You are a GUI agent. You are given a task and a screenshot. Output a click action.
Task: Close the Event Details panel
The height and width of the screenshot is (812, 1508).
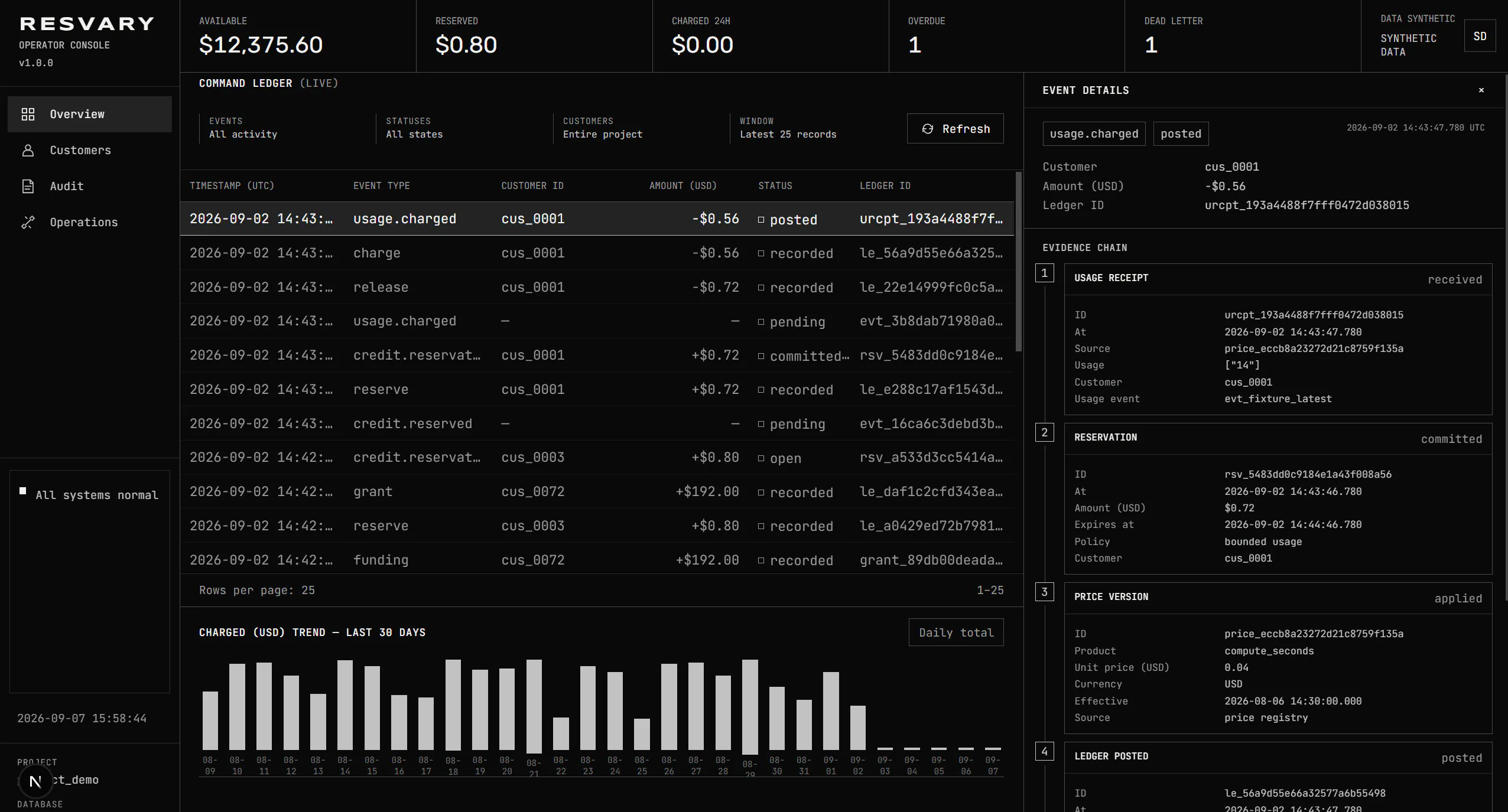tap(1481, 90)
